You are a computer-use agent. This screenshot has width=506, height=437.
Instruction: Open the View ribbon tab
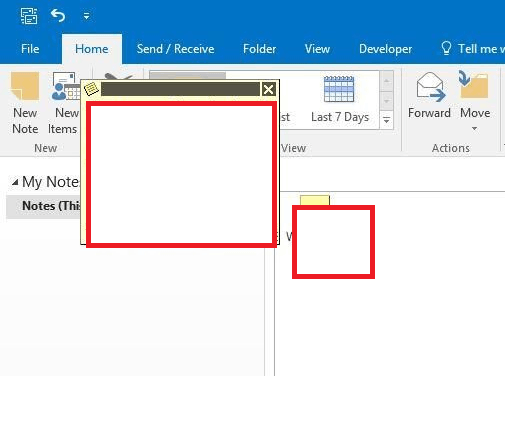click(317, 49)
